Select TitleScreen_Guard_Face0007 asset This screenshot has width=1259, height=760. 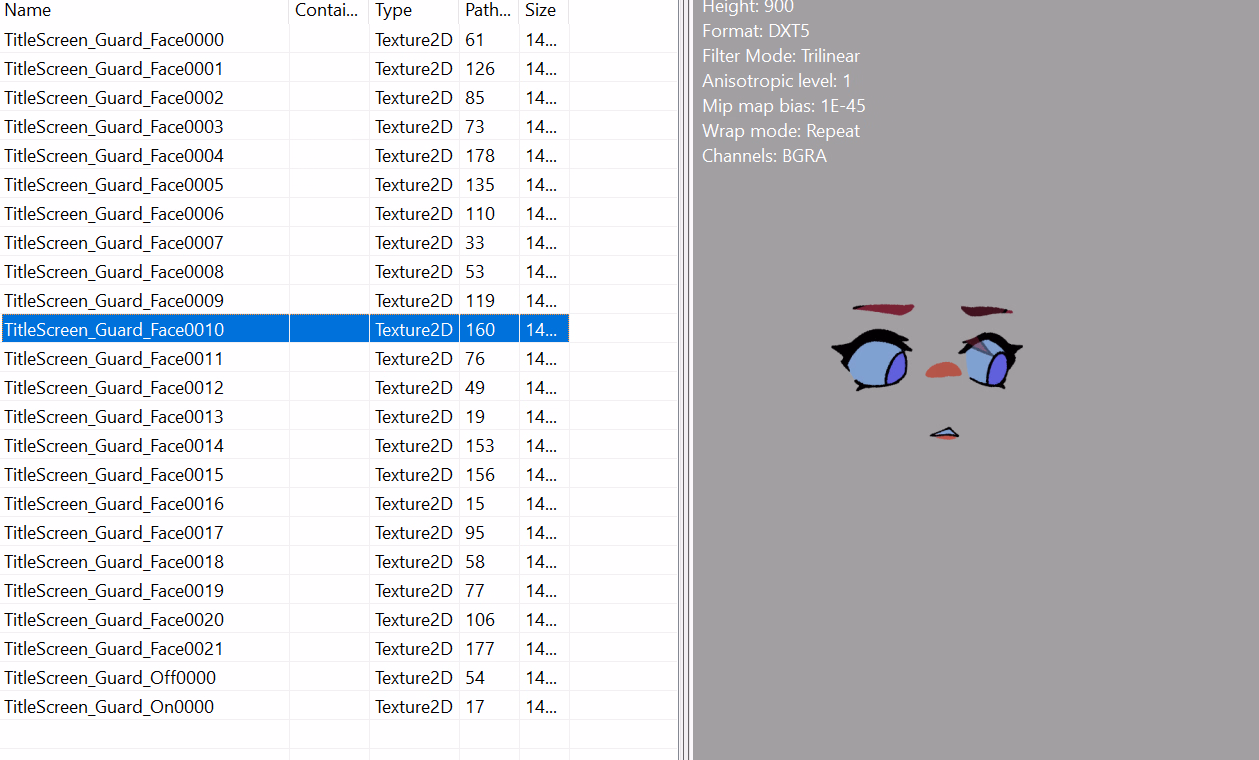[114, 243]
